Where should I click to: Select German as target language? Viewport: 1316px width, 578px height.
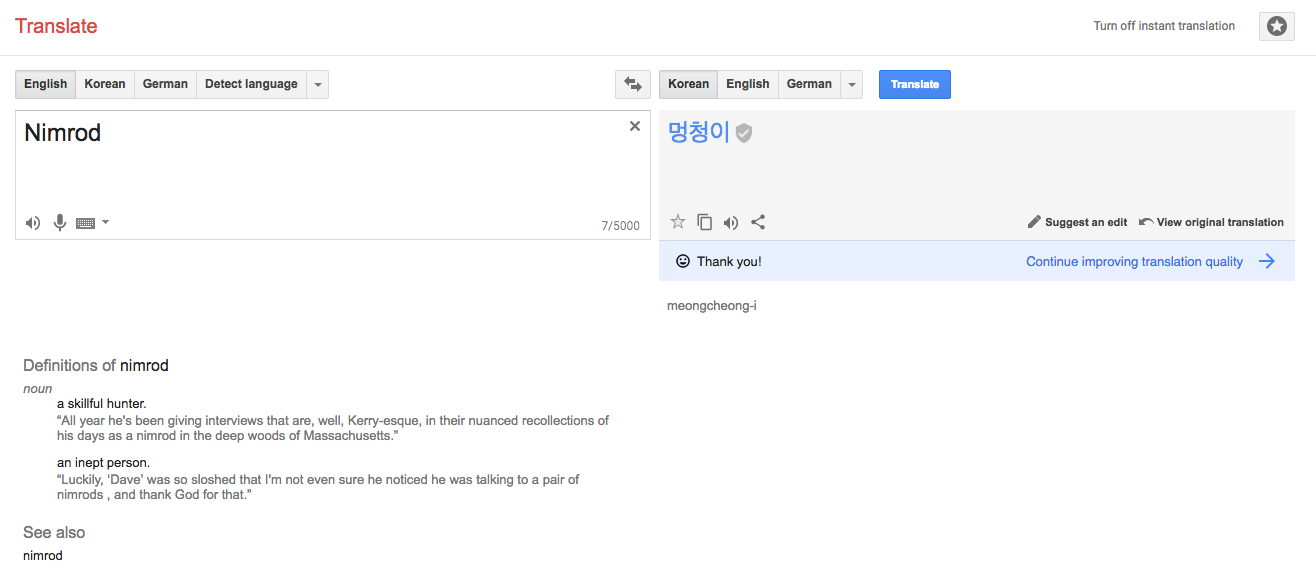[x=809, y=84]
